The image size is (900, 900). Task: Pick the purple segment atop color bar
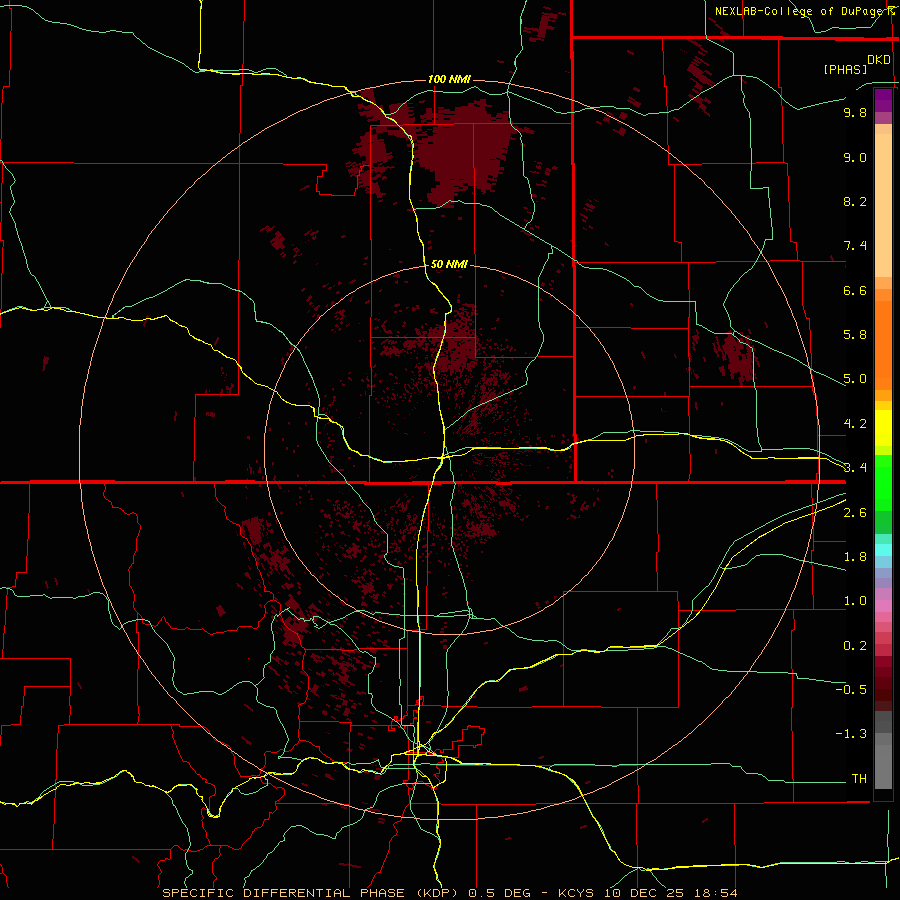pos(883,100)
